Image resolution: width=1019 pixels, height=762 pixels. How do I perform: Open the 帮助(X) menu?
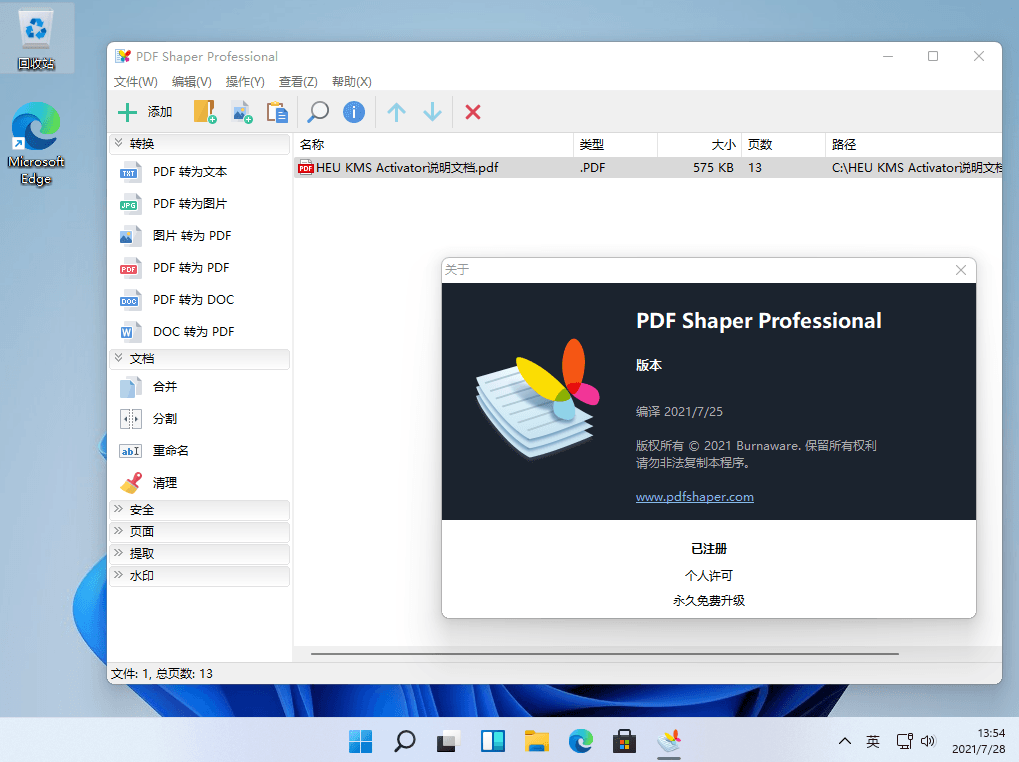352,82
